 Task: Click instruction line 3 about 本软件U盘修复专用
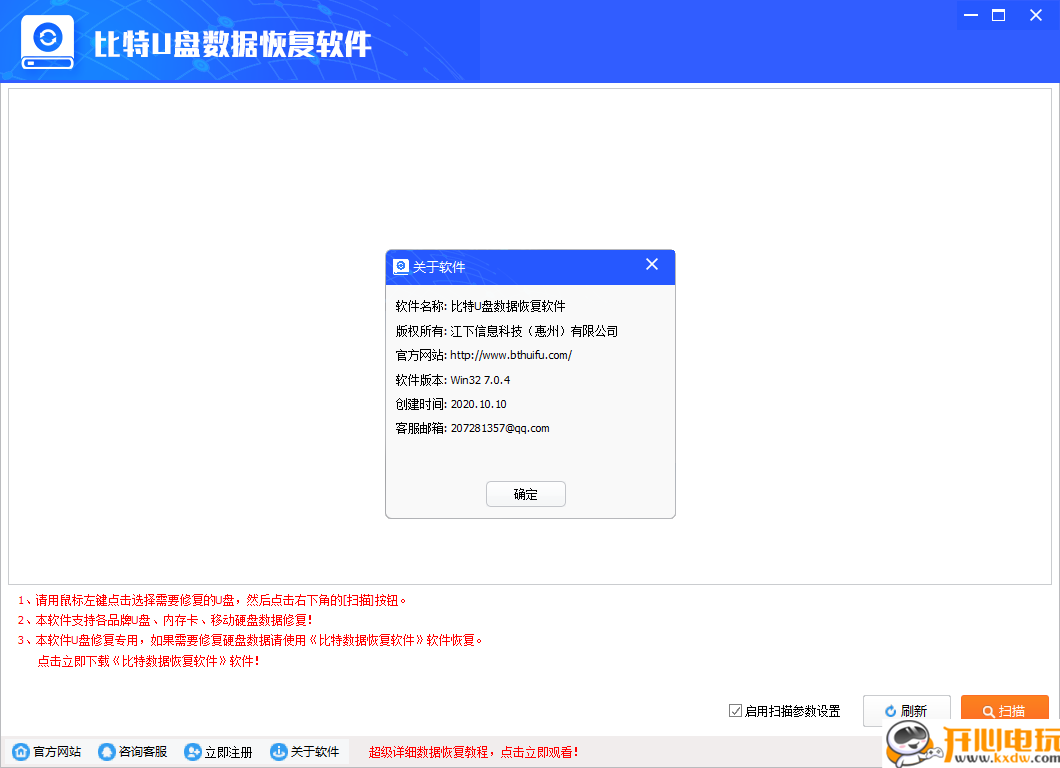coord(250,640)
